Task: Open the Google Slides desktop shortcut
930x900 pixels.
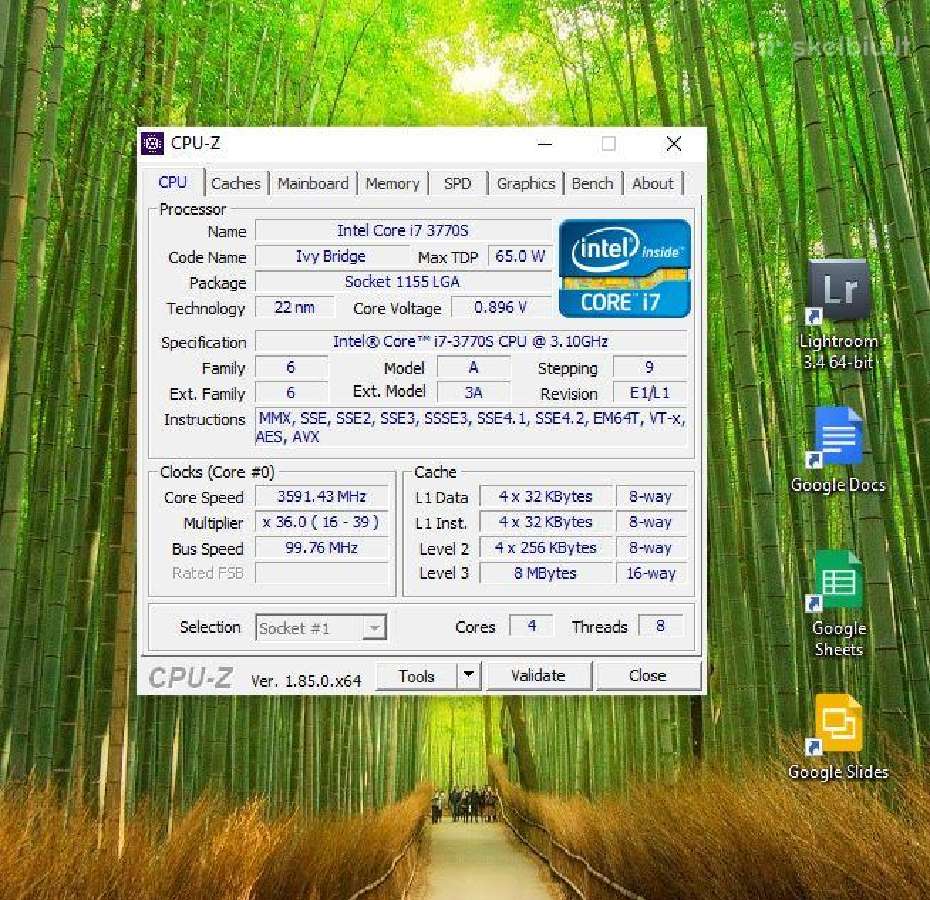Action: tap(838, 737)
